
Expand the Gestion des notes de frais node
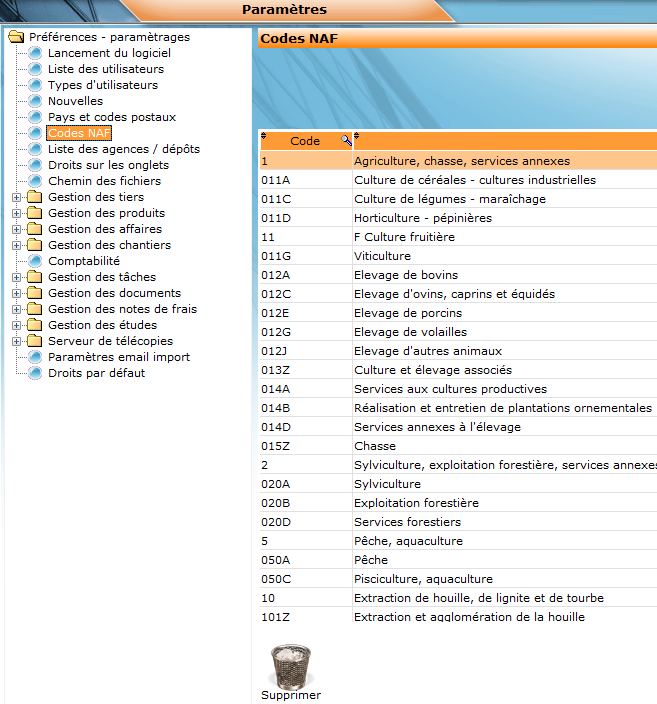[17, 309]
